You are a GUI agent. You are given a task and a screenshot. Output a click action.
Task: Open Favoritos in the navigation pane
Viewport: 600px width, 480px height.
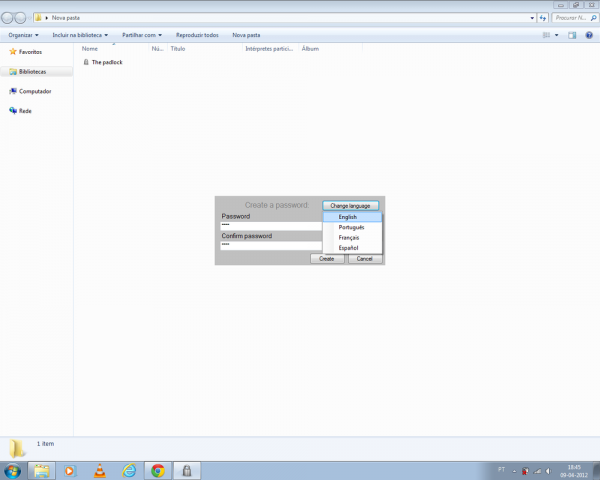[x=30, y=52]
